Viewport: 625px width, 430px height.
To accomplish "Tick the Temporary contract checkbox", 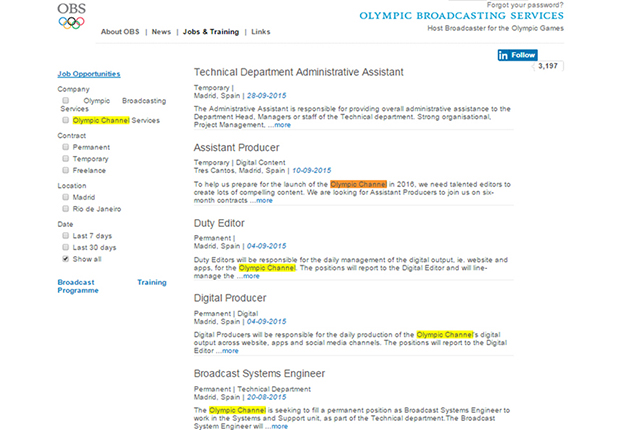I will coord(66,158).
